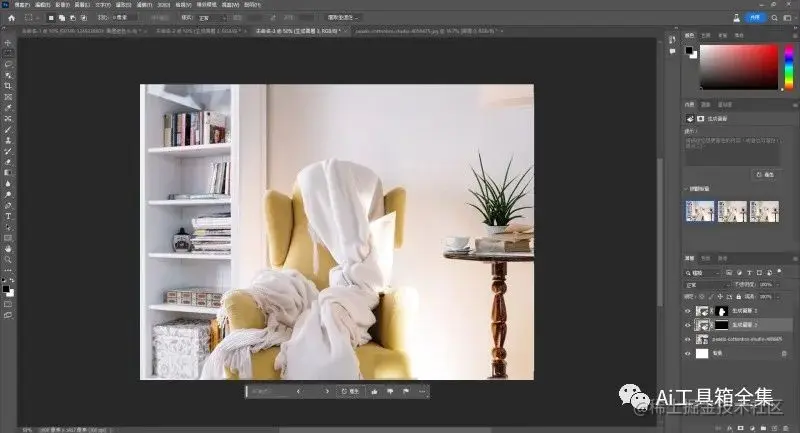800x433 pixels.
Task: Open the Layers panel flyout menu
Action: click(795, 259)
